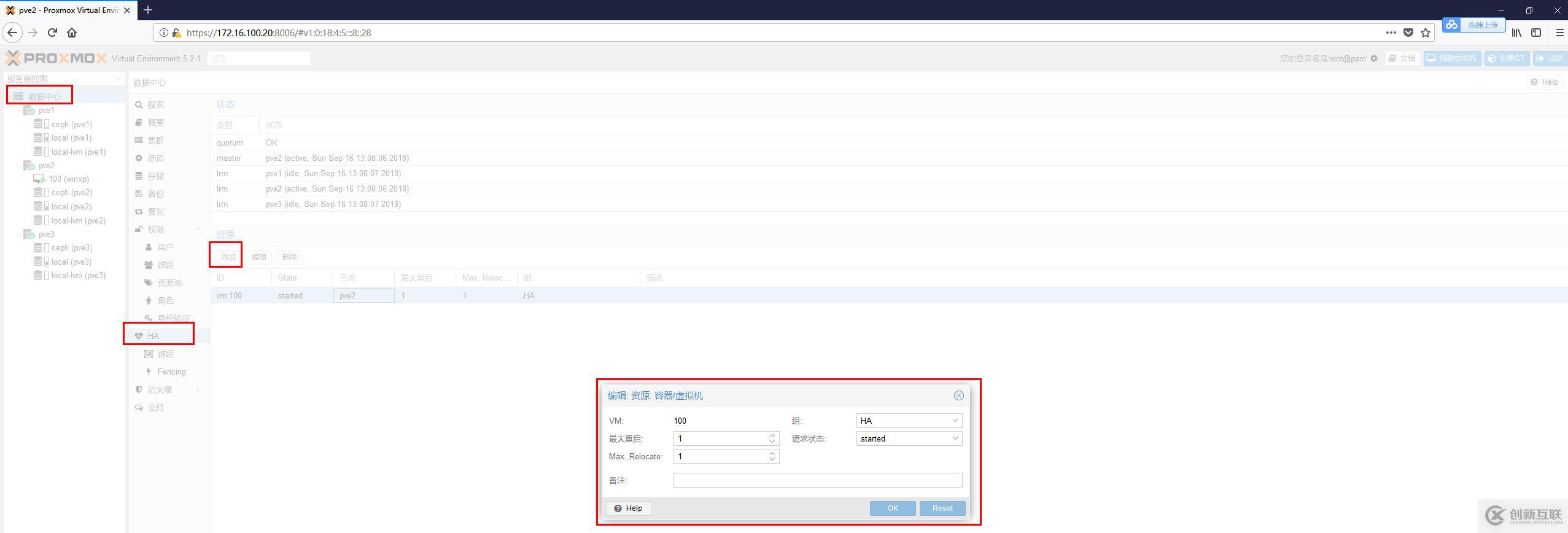The height and width of the screenshot is (533, 1568).
Task: Open the 存储 storage menu item
Action: tap(155, 176)
